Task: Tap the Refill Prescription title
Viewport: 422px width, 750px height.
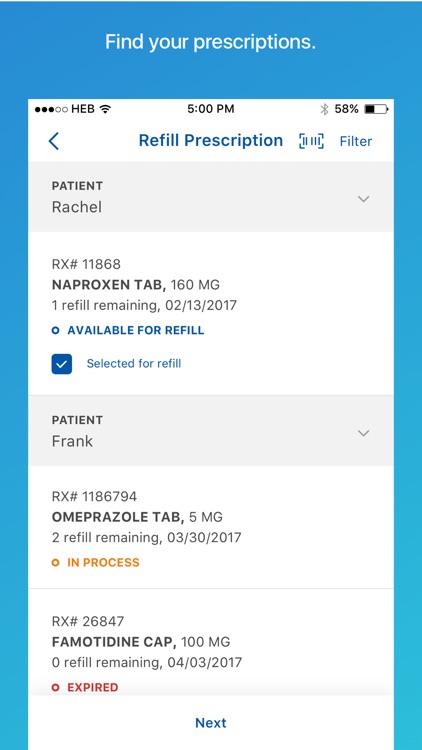Action: pos(211,141)
